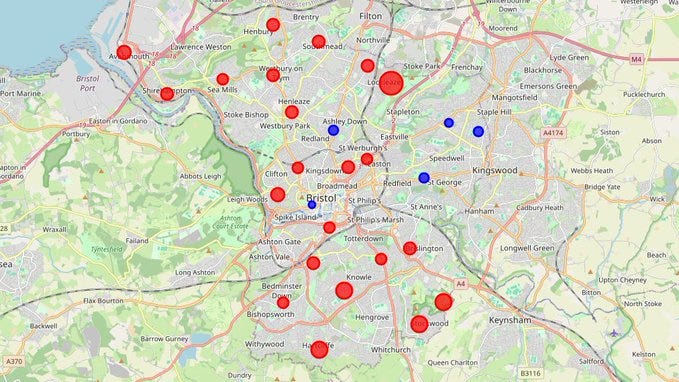This screenshot has height=382, width=679.
Task: Select the Speedwell label
Action: (447, 159)
